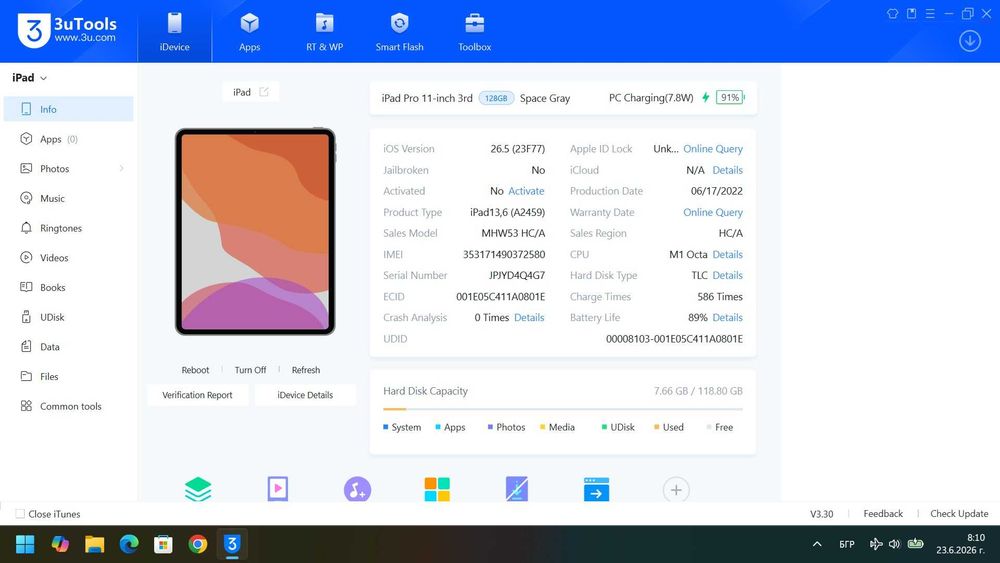Switch to the Apps tab in top bar
The width and height of the screenshot is (1000, 563).
pos(249,31)
